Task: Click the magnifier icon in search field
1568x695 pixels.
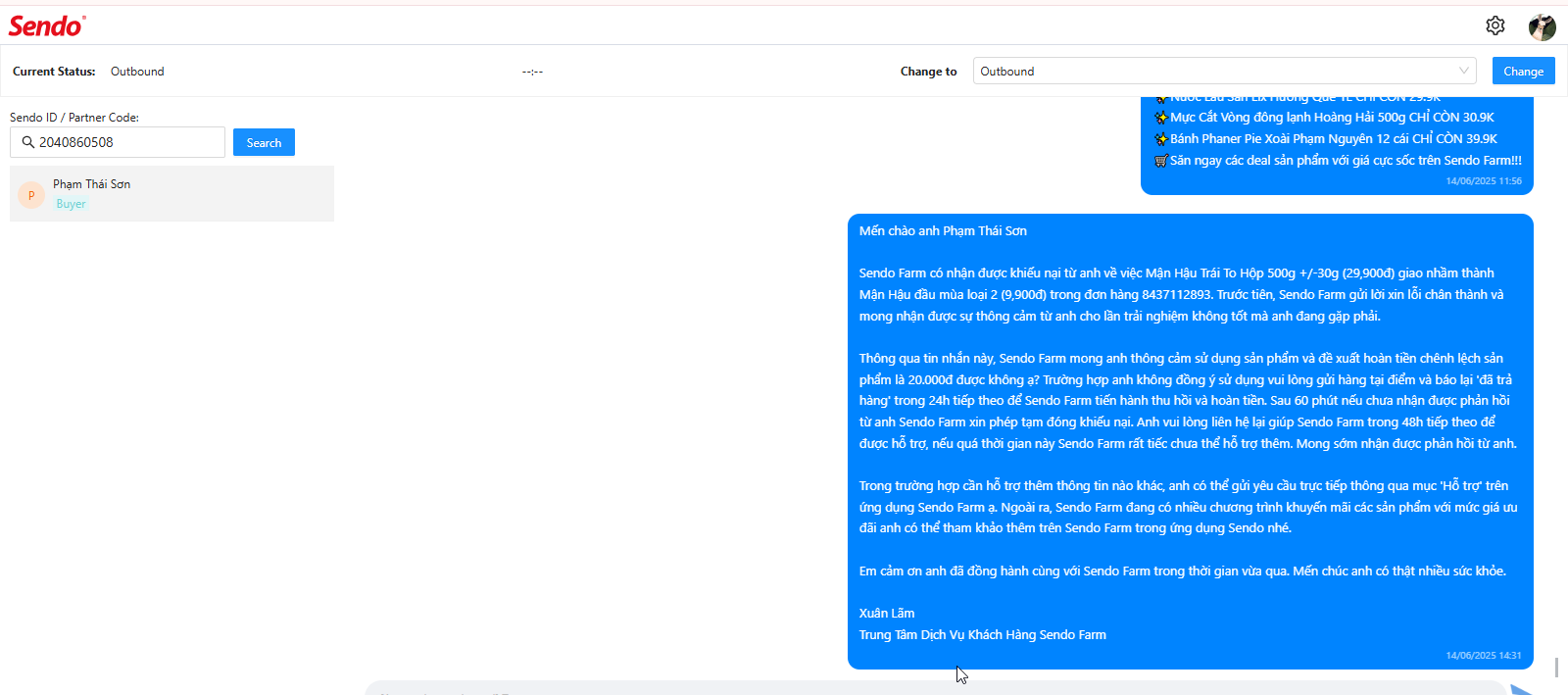Action: pyautogui.click(x=28, y=142)
